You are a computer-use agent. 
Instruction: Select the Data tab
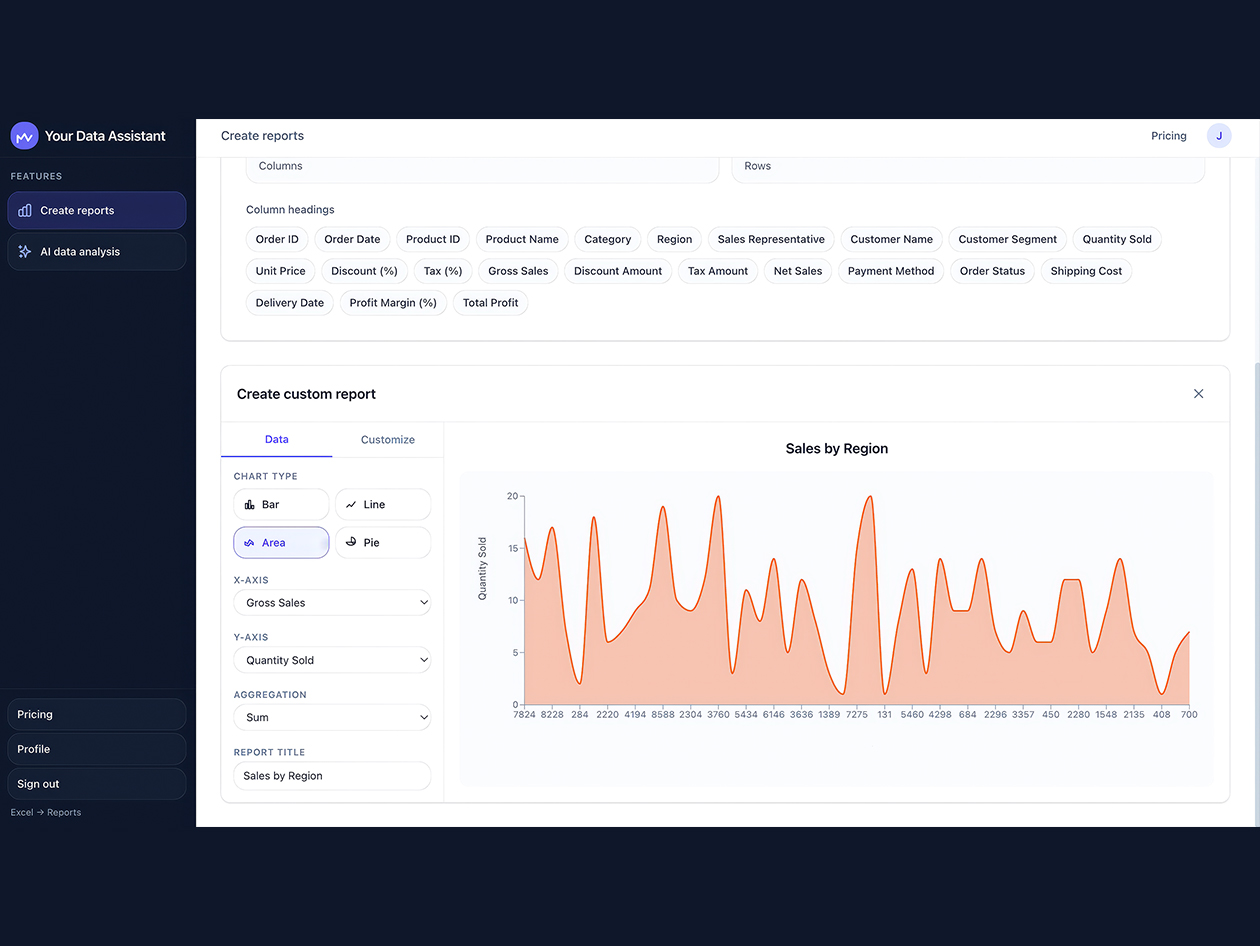(277, 439)
